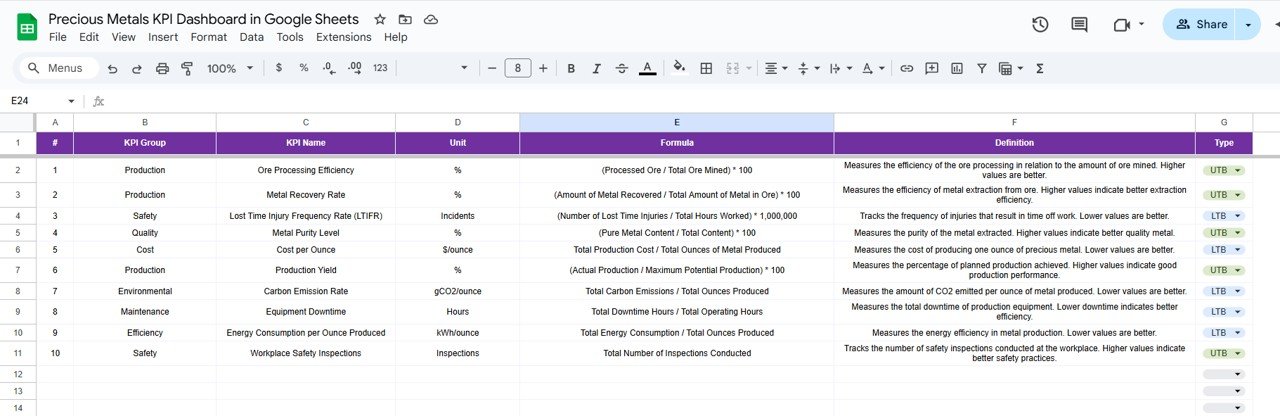Activate the paint format tool
The height and width of the screenshot is (416, 1280).
click(x=187, y=68)
